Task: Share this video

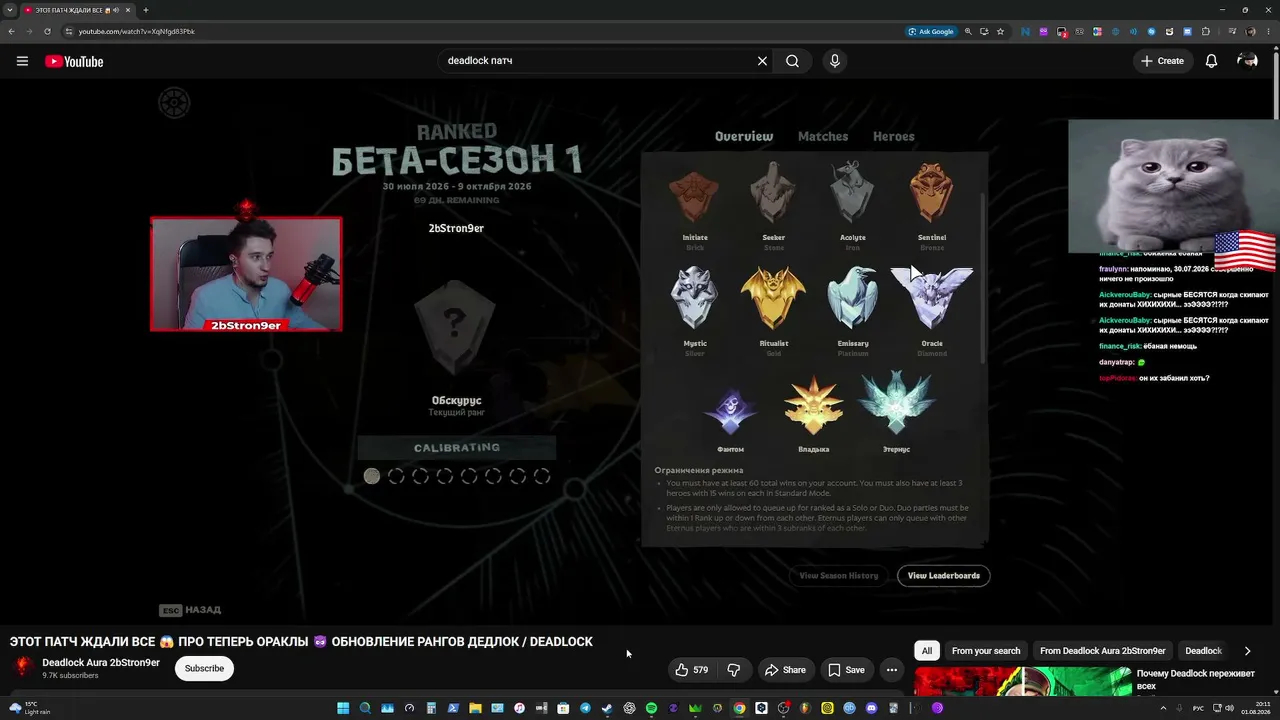Action: (785, 670)
